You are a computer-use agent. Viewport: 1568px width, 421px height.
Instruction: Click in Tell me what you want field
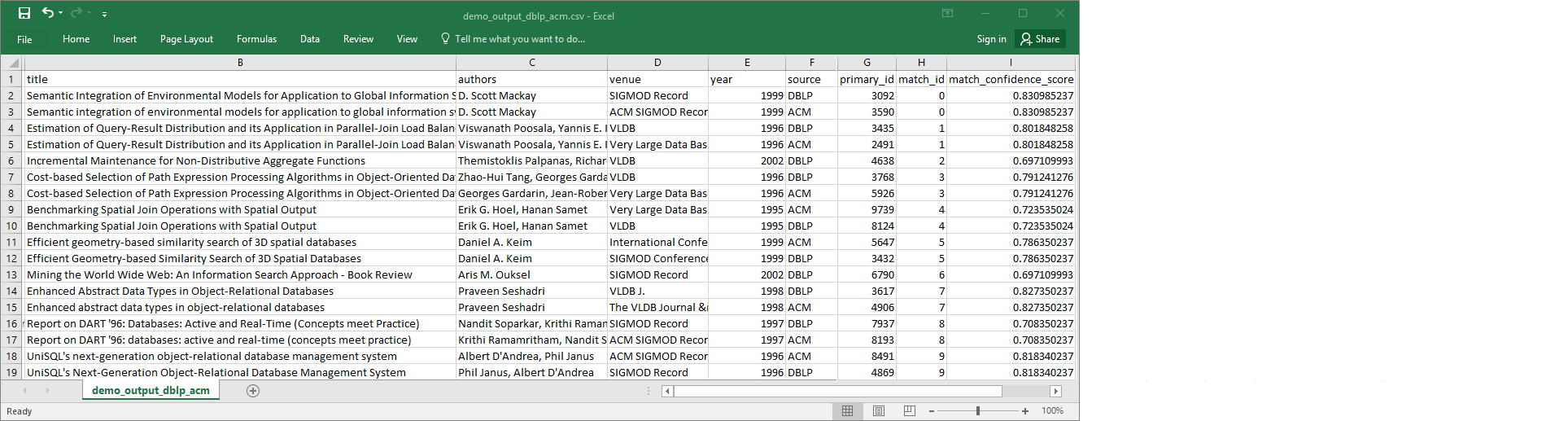click(519, 39)
